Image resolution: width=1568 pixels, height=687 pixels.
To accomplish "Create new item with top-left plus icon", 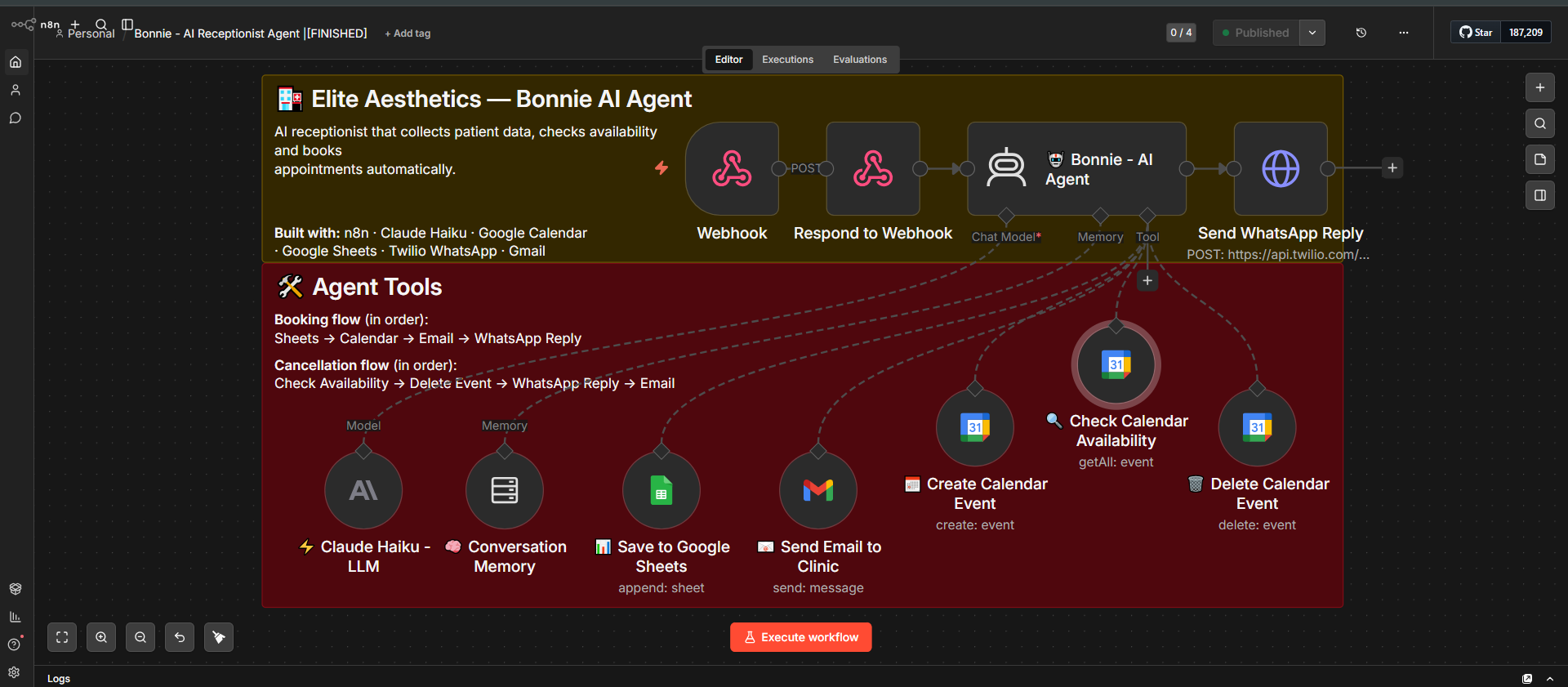I will tap(75, 25).
